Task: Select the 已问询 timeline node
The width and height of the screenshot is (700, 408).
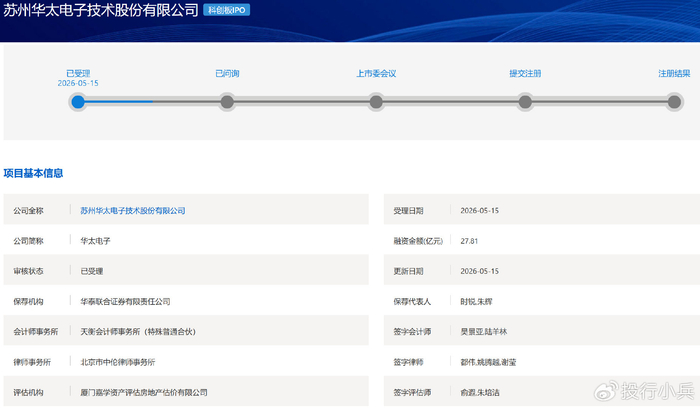Action: click(x=227, y=102)
